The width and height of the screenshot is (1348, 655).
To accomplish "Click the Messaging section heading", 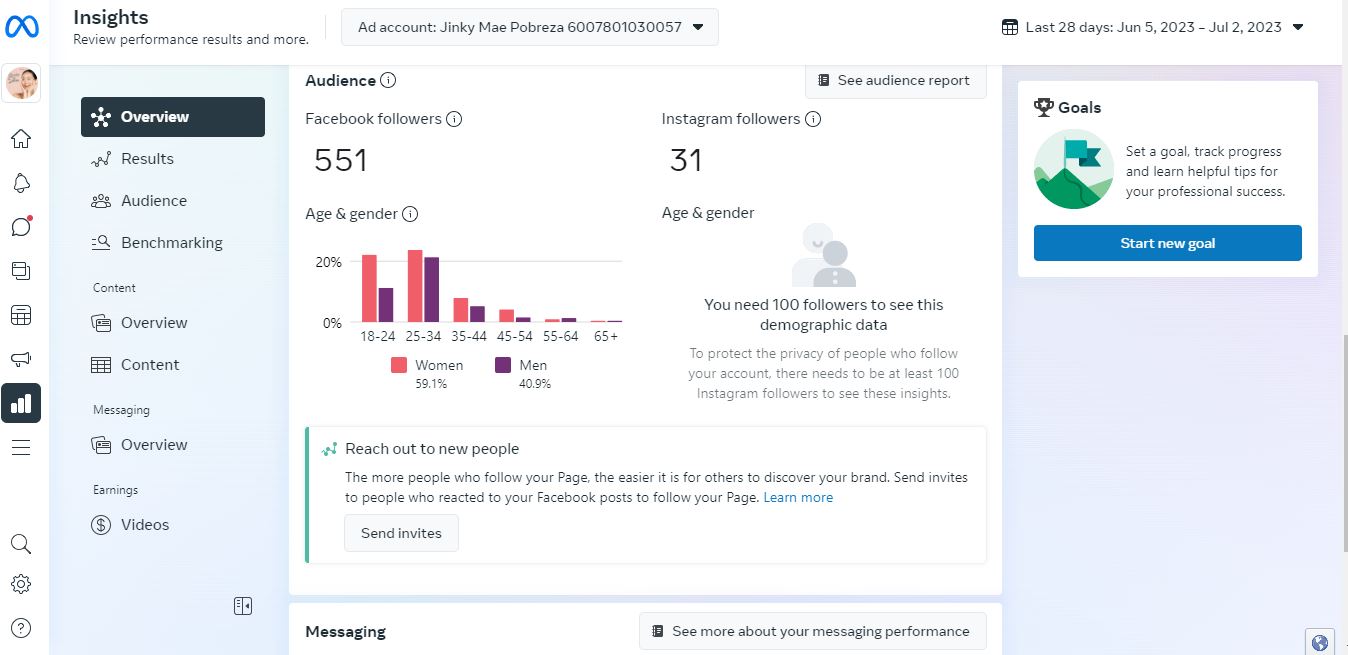I will click(x=345, y=631).
